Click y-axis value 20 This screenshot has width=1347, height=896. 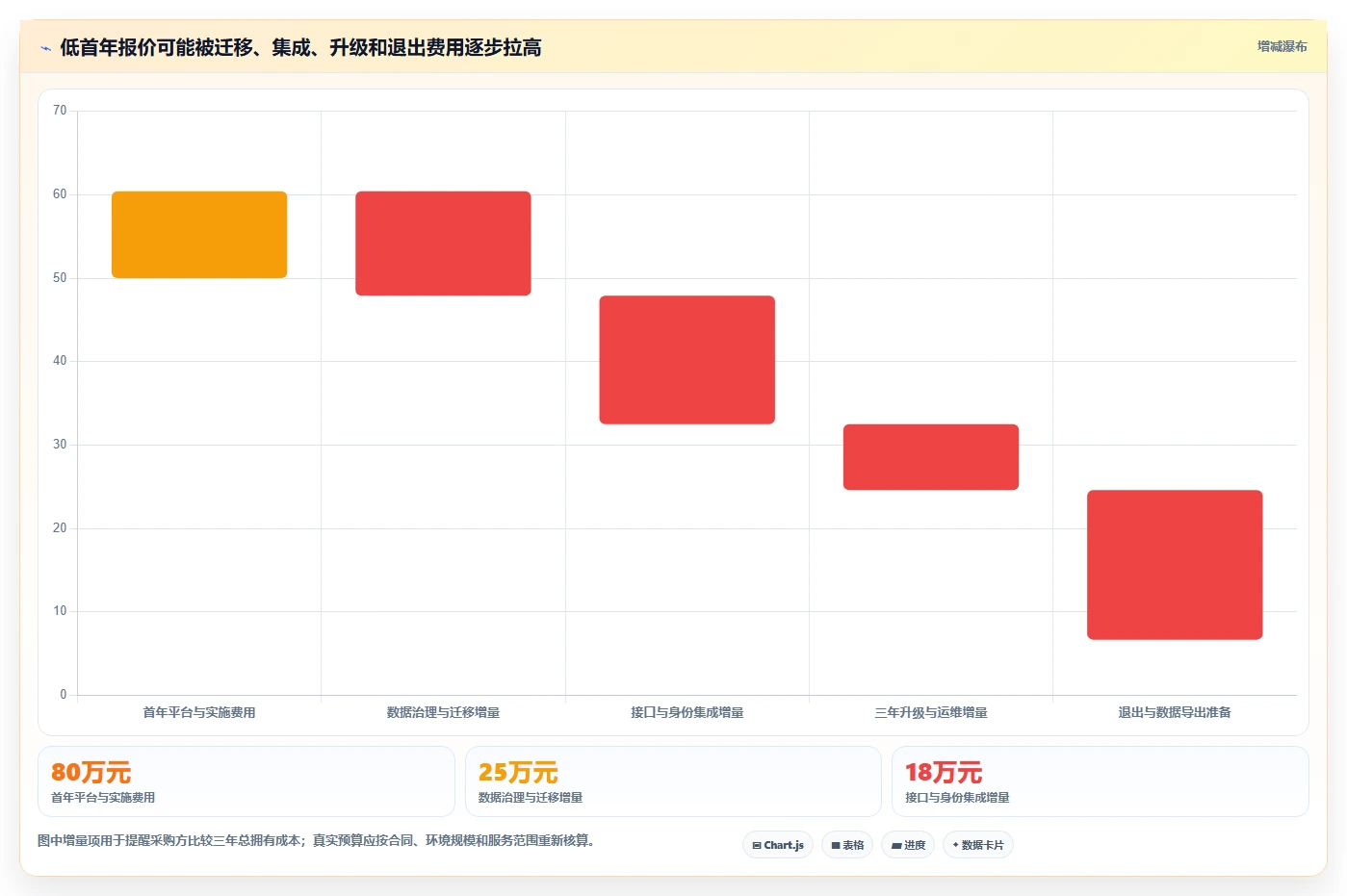[60, 528]
